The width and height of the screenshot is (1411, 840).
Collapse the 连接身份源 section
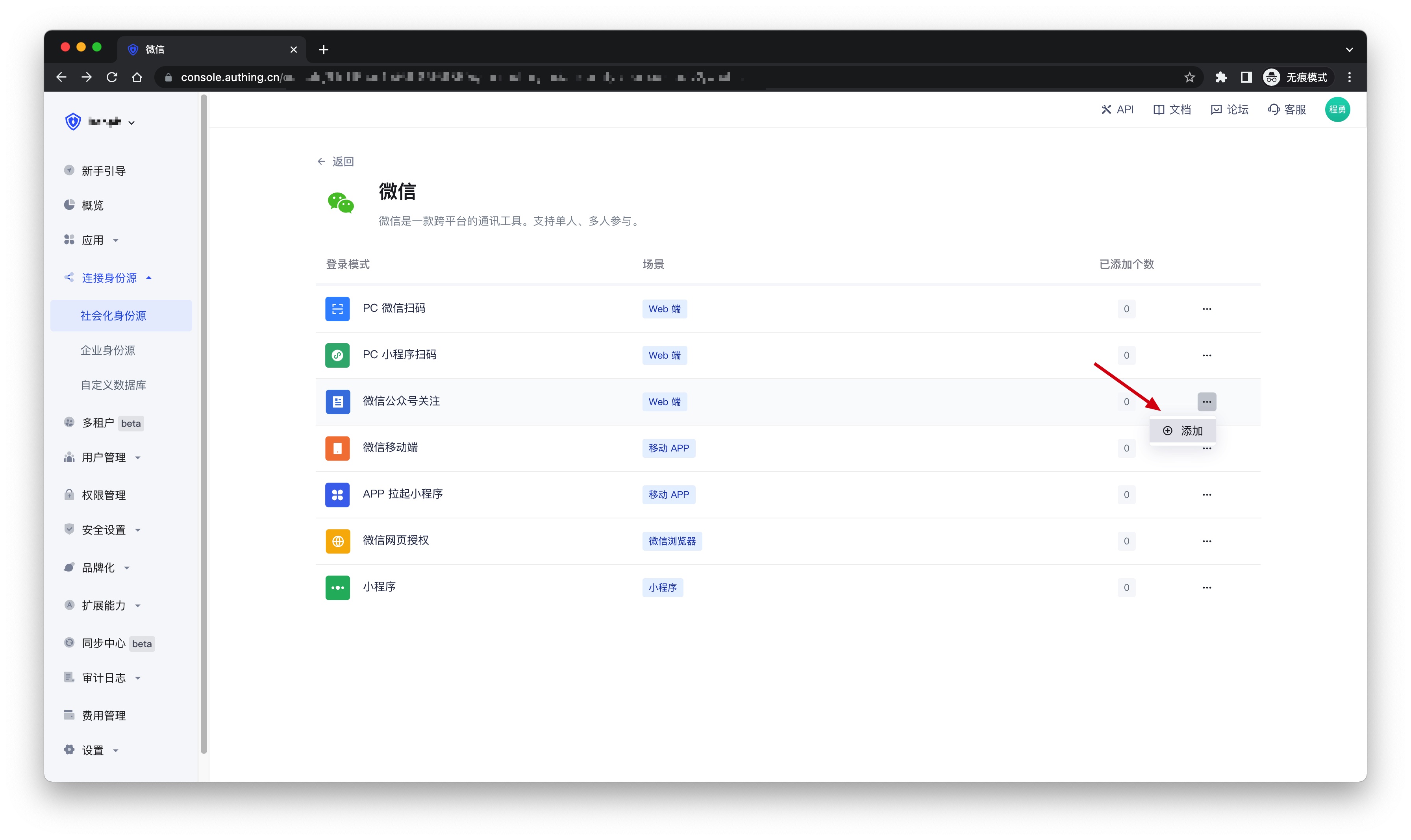click(111, 278)
